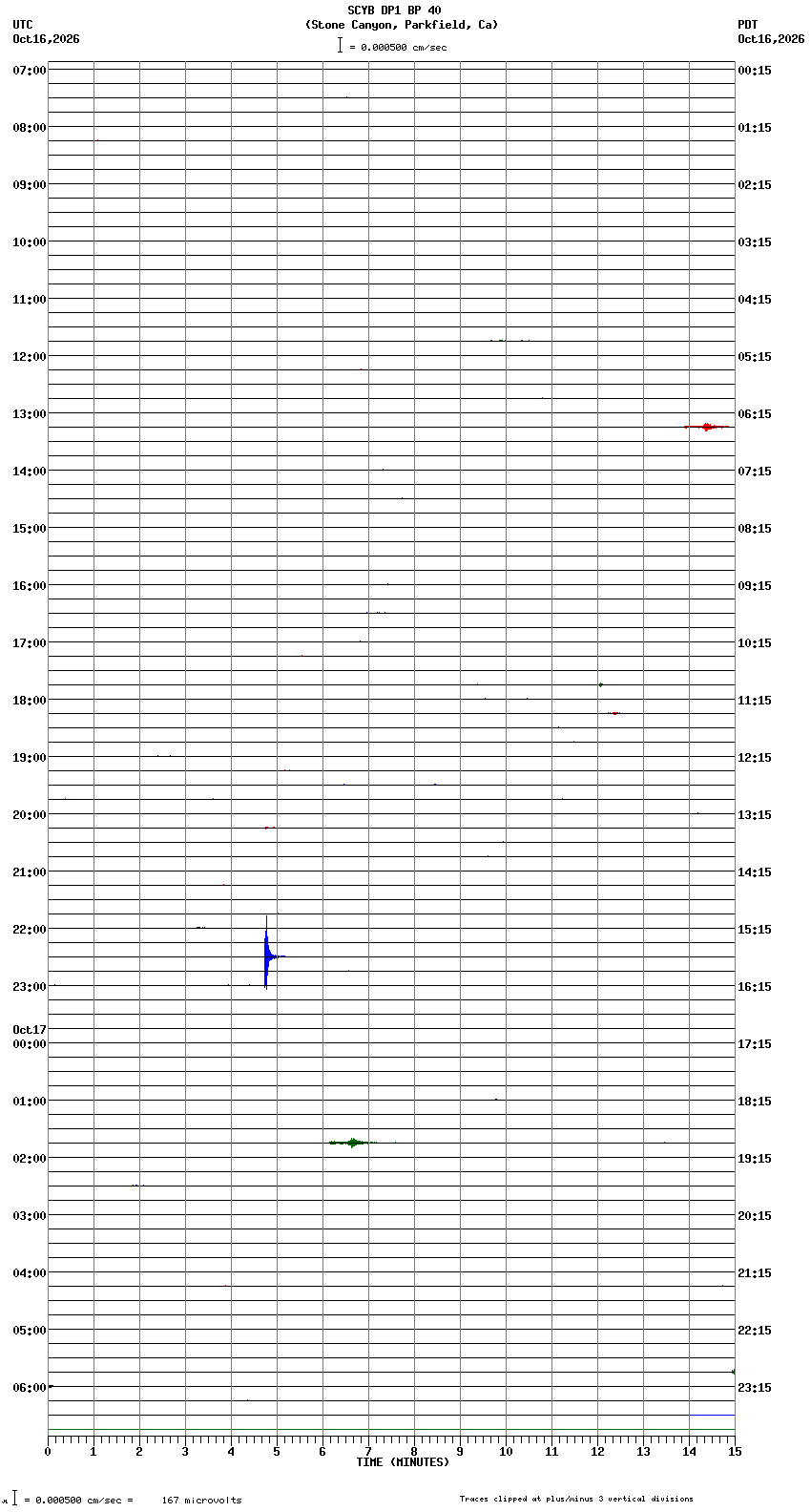Click the '5' tick label on time axis
Viewport: 811px width, 1512px height.
[277, 1452]
